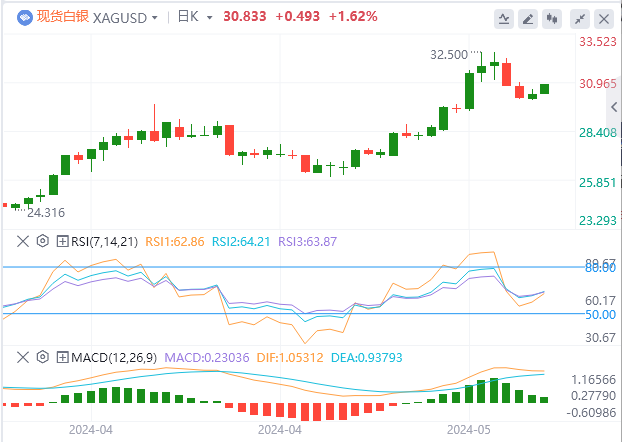Click the silver logo icon beside 现货白银

tap(17, 17)
